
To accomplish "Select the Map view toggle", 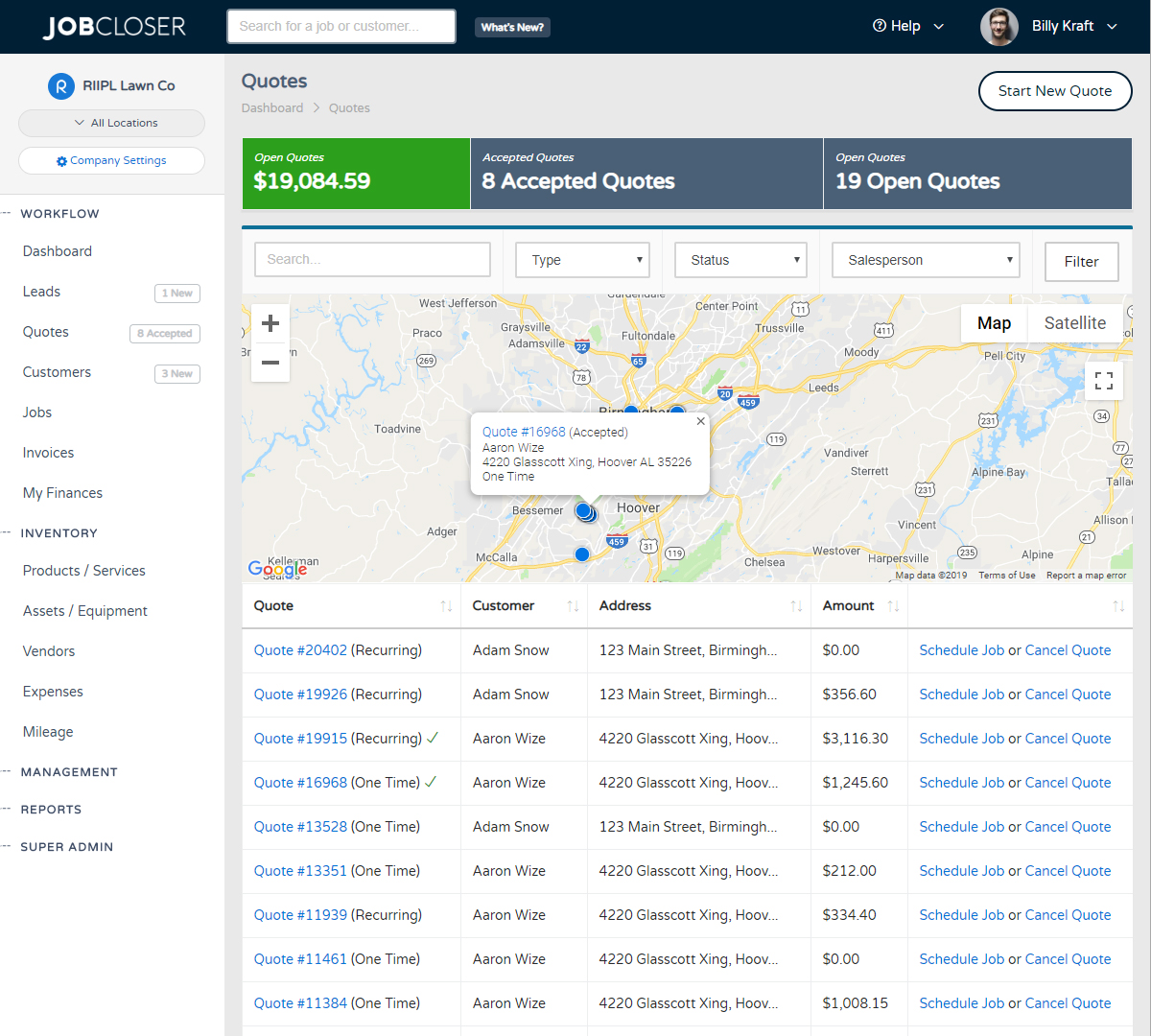I will (x=994, y=323).
